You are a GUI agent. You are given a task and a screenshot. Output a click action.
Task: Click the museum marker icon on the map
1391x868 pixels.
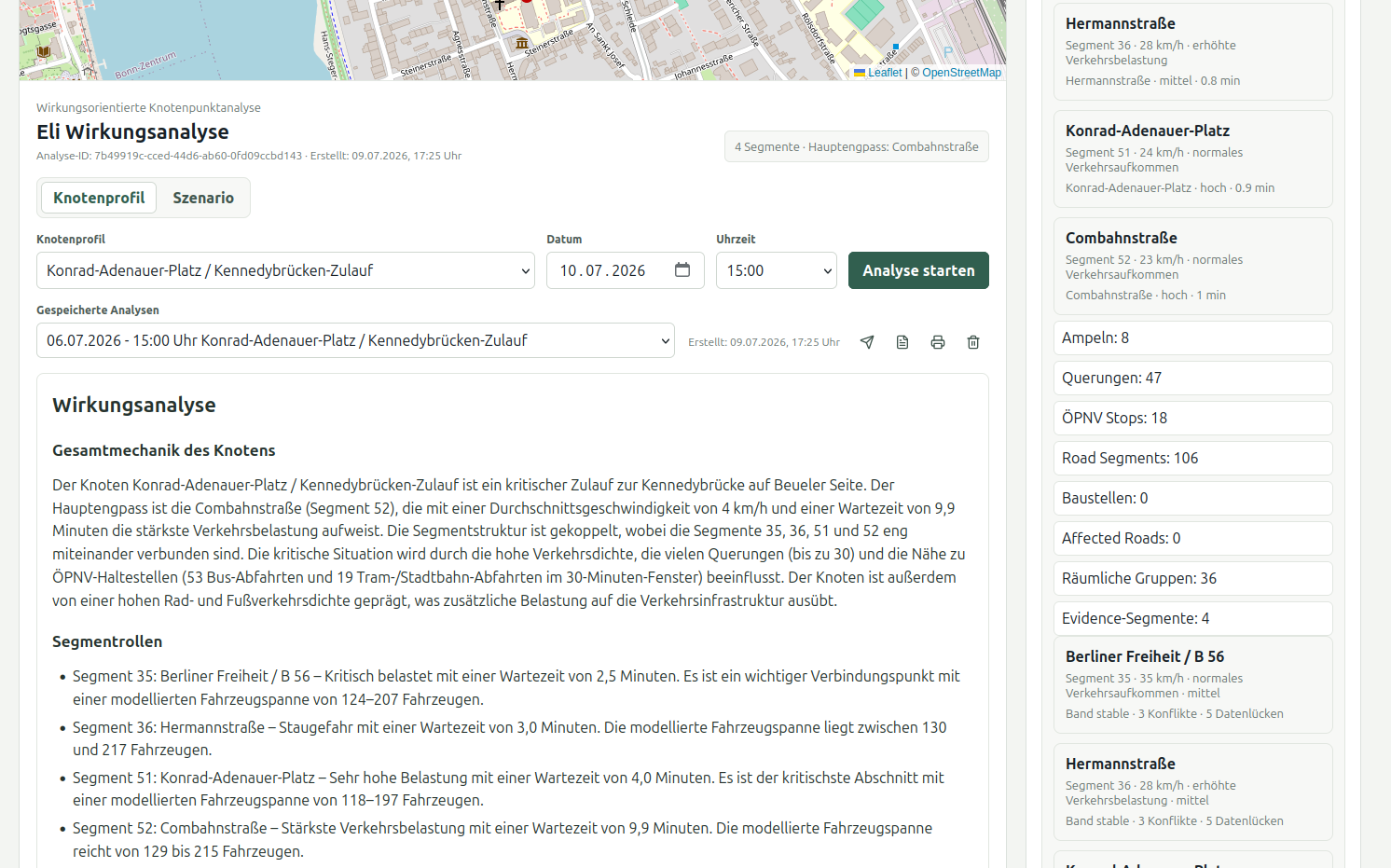522,43
